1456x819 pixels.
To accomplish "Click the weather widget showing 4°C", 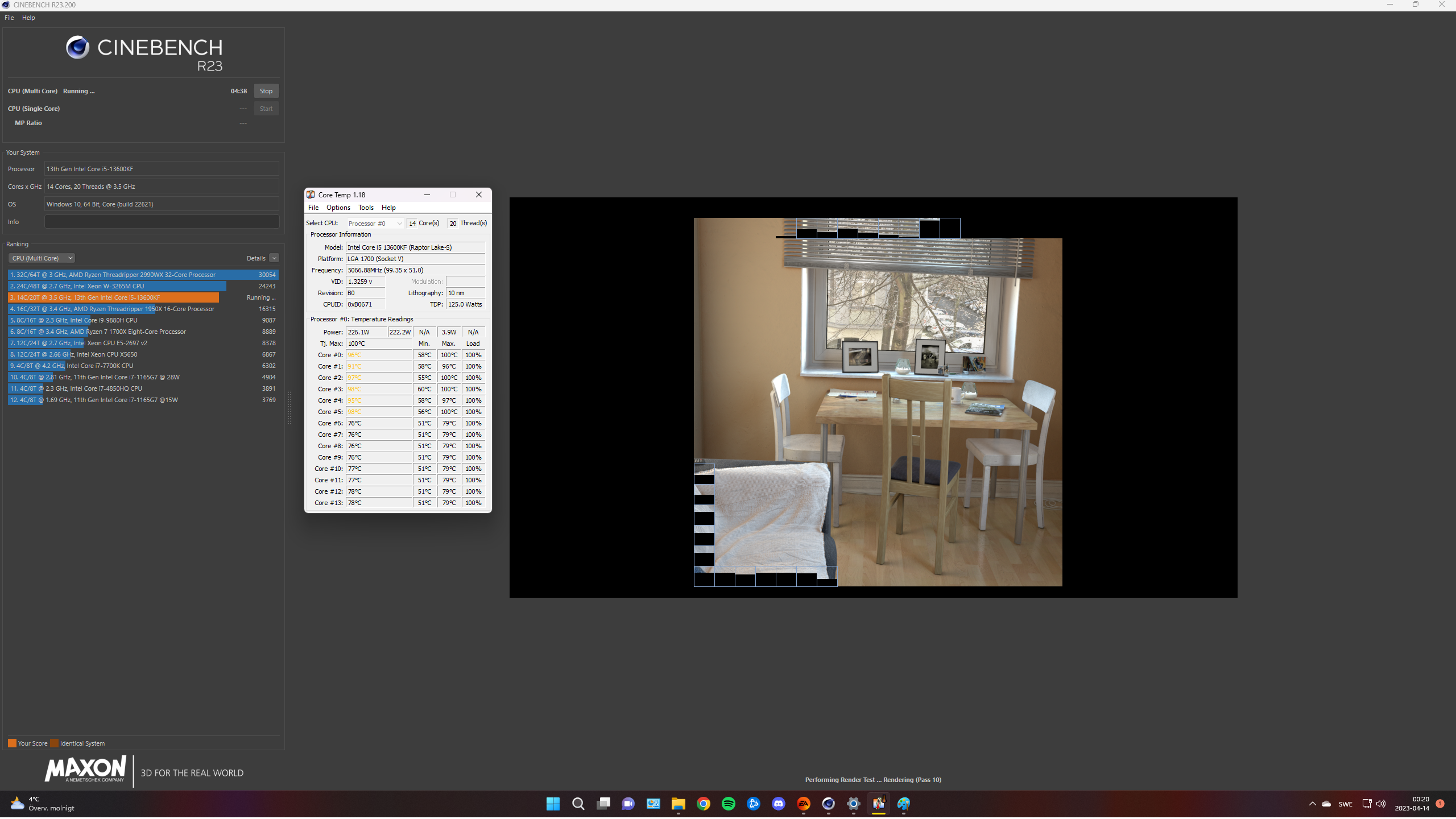I will pyautogui.click(x=34, y=804).
